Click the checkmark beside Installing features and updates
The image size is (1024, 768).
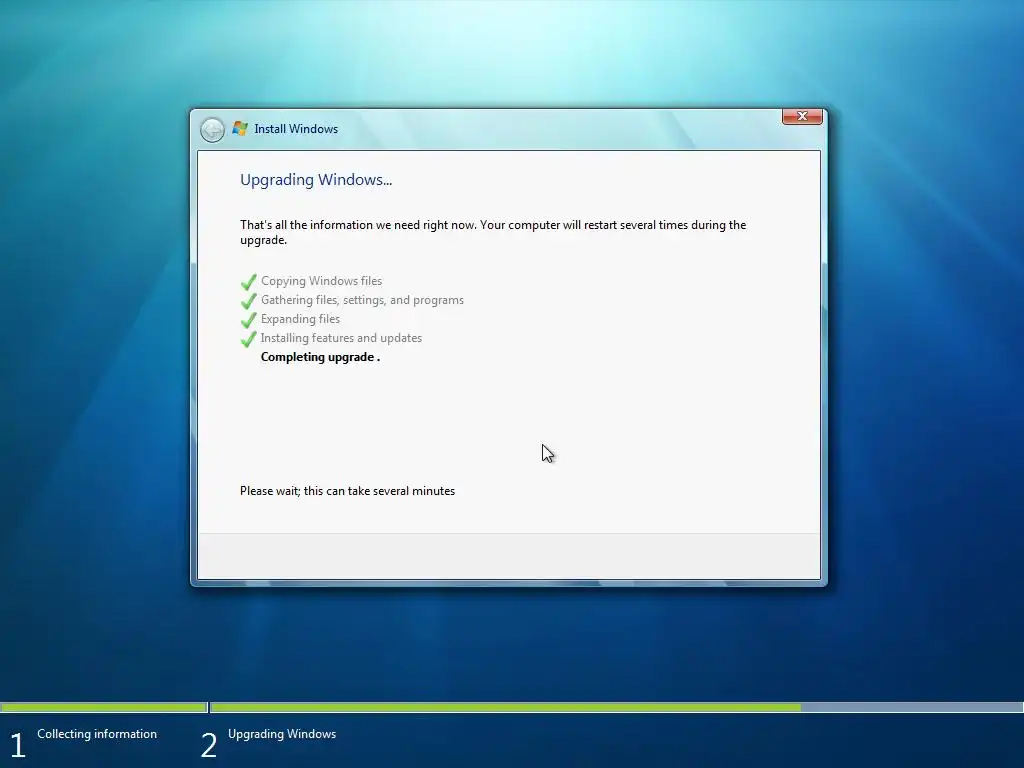(x=249, y=339)
